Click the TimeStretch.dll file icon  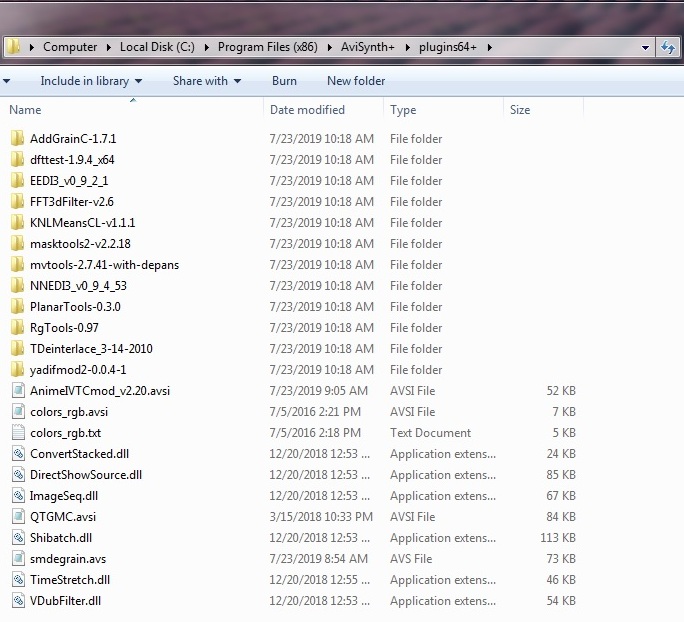point(18,580)
